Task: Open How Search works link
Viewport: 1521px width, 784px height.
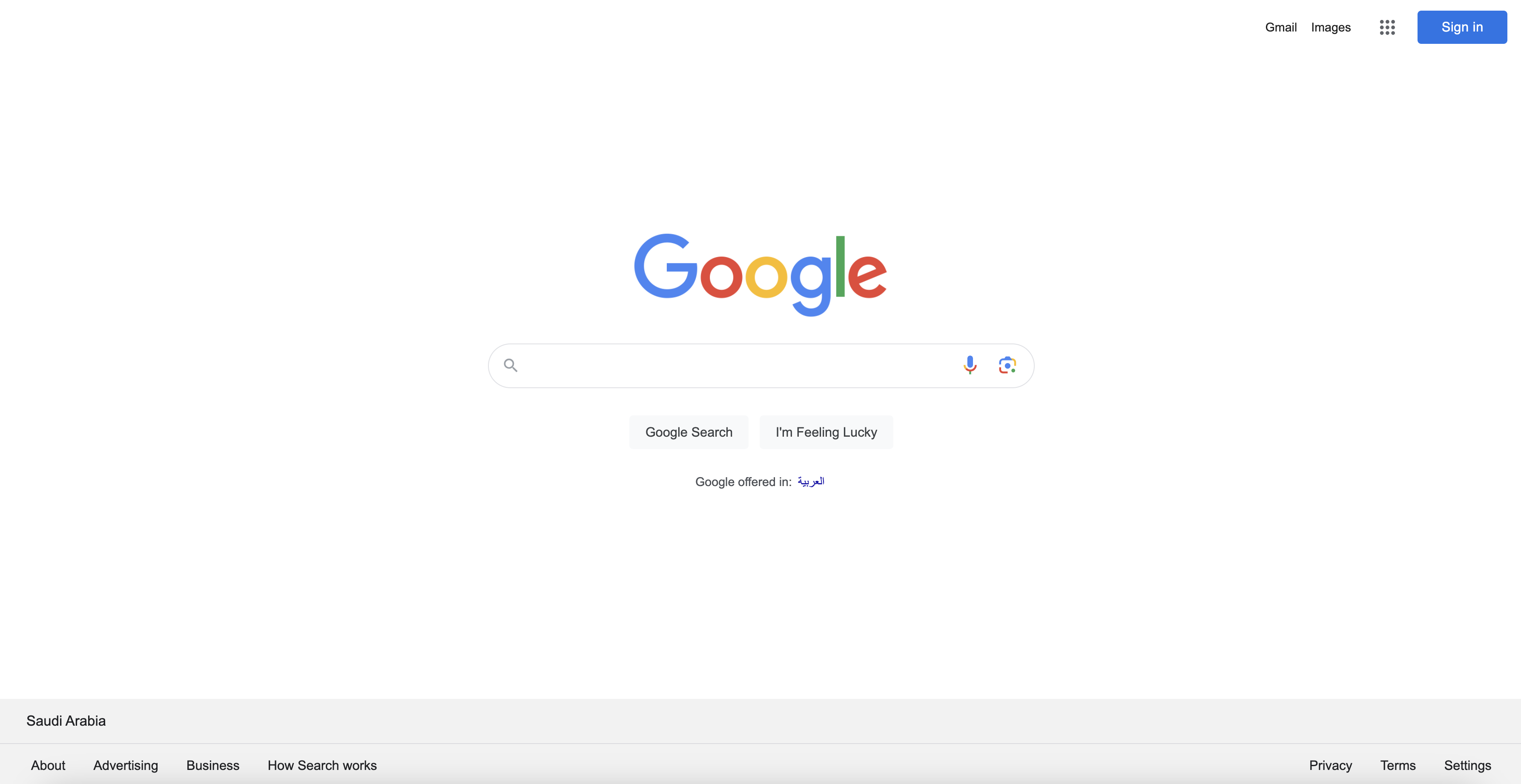Action: 322,765
